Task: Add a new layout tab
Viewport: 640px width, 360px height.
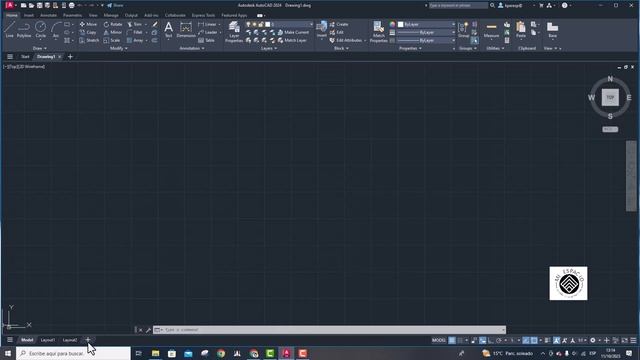Action: (x=88, y=340)
